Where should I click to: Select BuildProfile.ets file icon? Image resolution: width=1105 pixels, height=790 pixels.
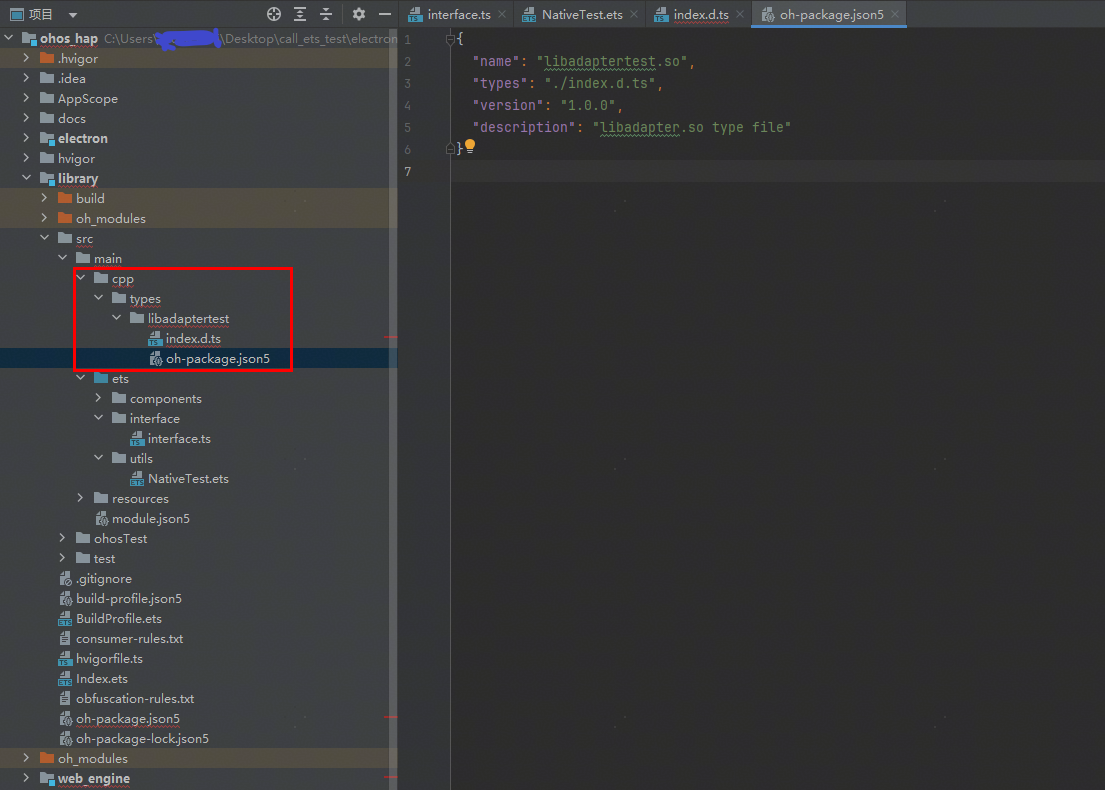coord(65,619)
